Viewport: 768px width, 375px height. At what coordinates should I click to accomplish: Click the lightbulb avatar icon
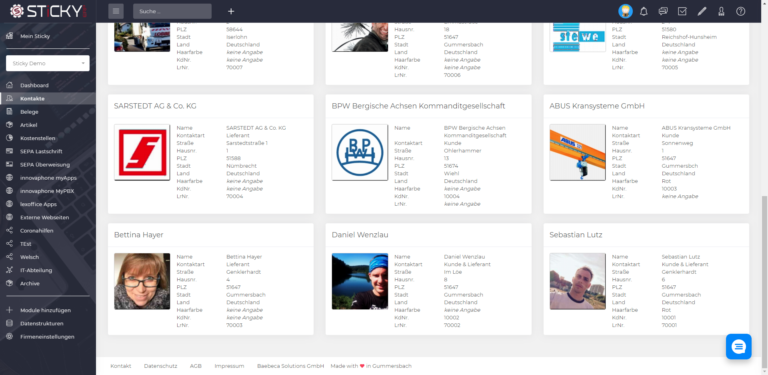click(x=625, y=11)
